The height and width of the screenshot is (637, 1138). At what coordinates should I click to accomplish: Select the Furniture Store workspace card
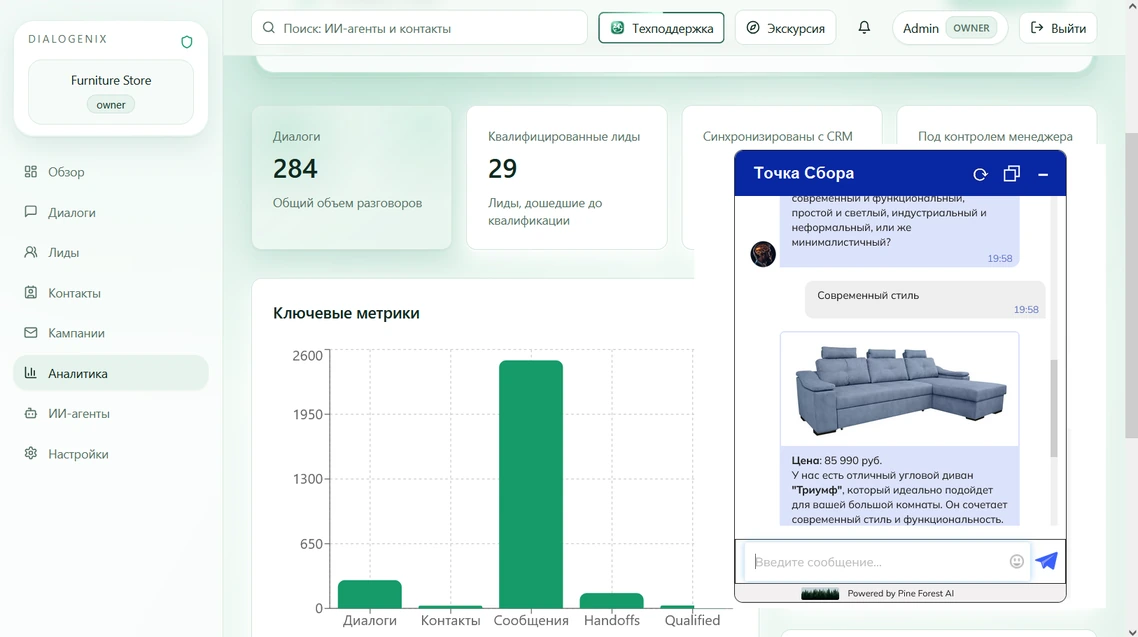coord(111,92)
